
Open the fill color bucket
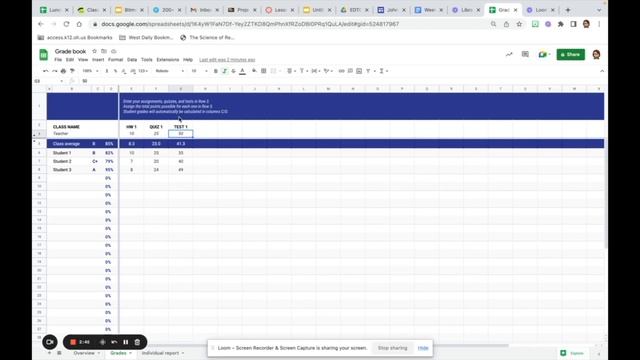(254, 71)
